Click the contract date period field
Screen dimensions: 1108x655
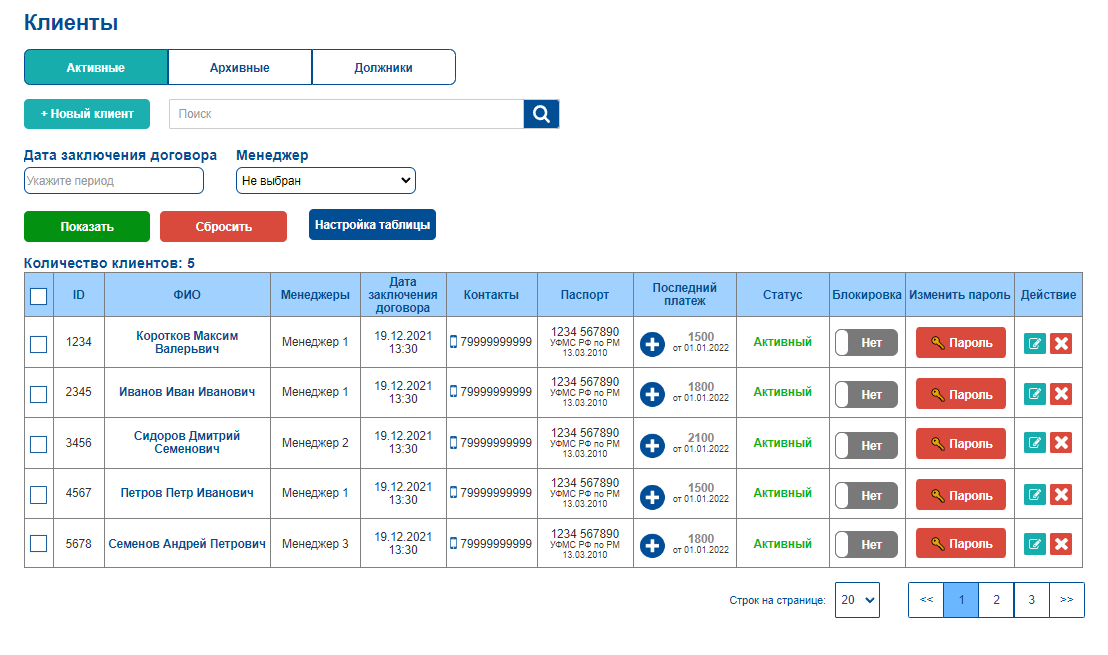(114, 180)
